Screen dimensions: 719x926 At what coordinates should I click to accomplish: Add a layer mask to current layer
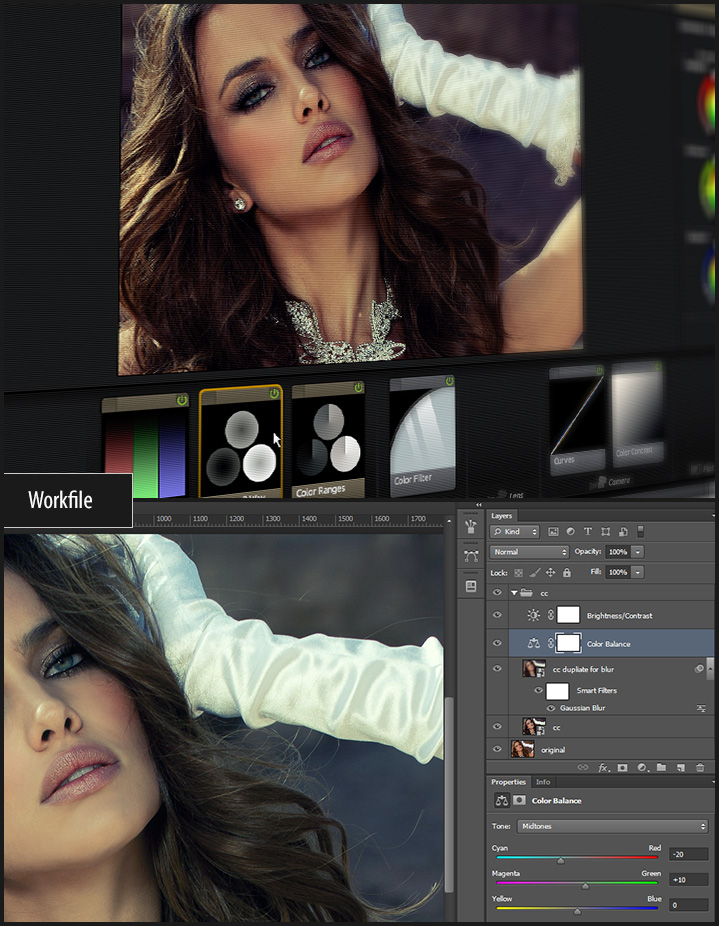(622, 767)
